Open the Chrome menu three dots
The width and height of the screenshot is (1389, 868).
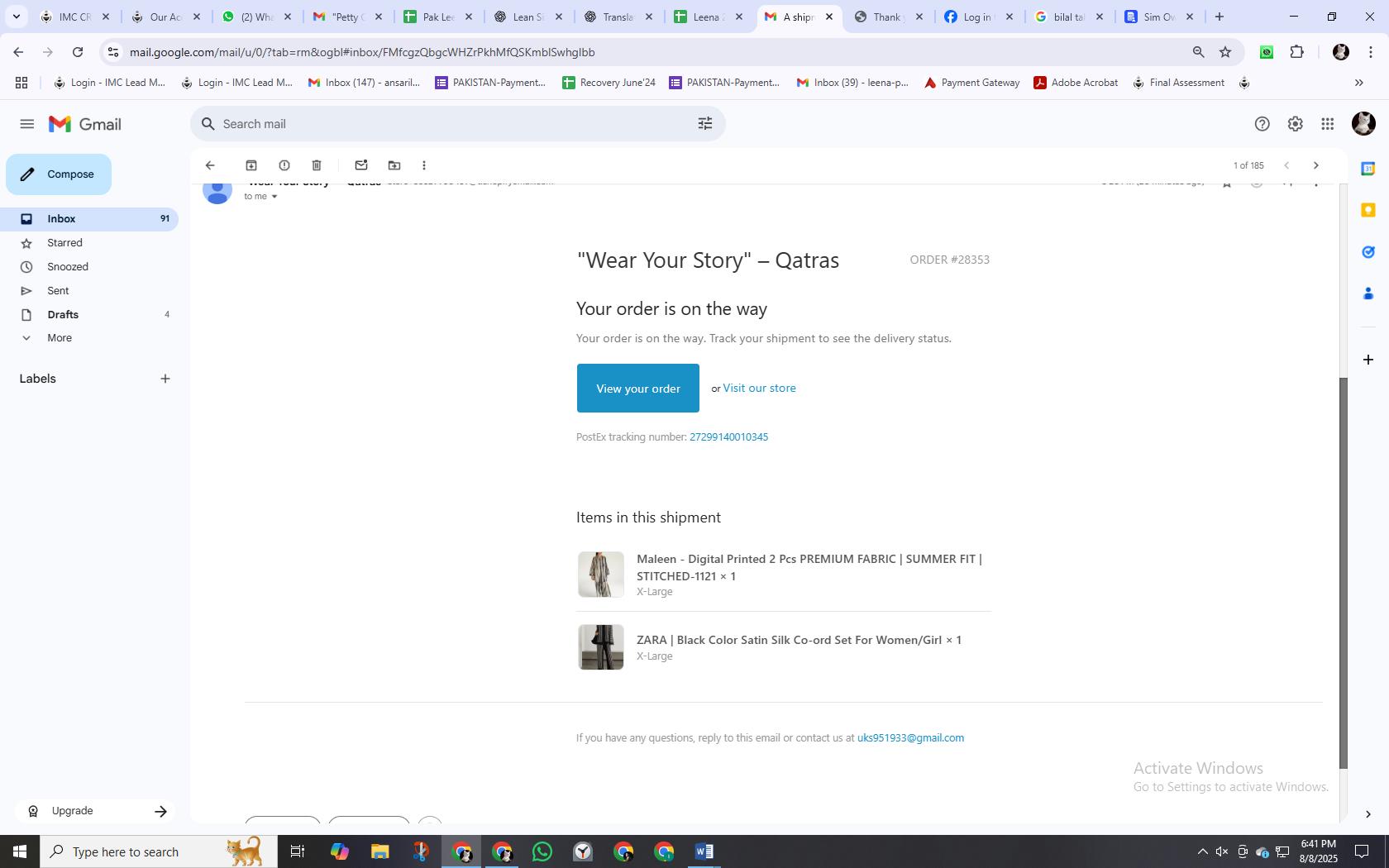pyautogui.click(x=1372, y=52)
